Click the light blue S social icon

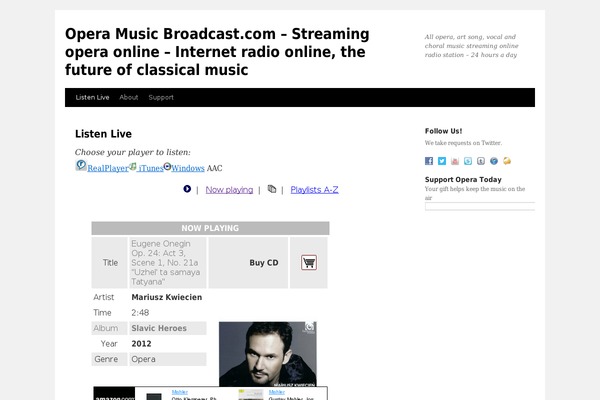point(468,161)
